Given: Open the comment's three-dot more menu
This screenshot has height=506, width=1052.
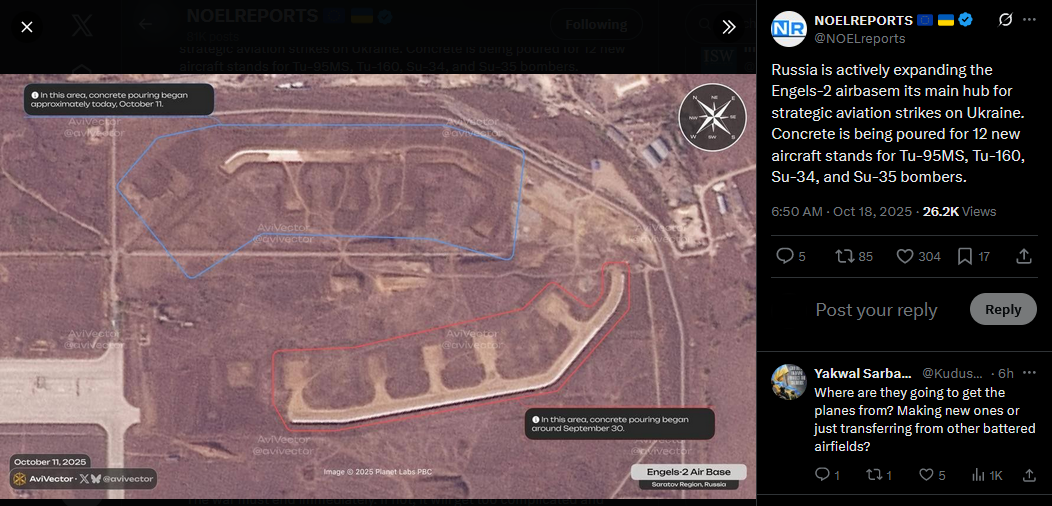Looking at the screenshot, I should [x=1029, y=373].
